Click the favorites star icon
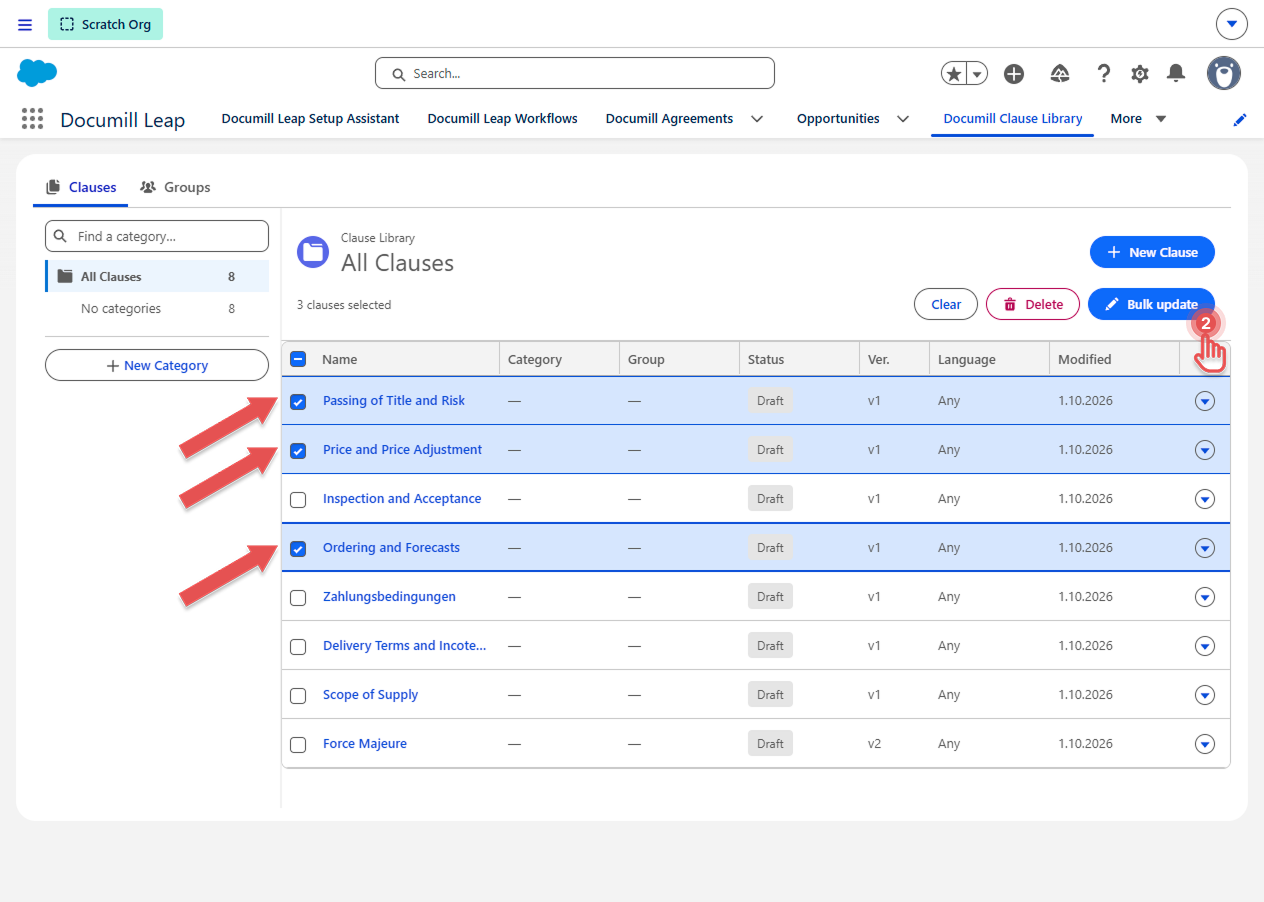The height and width of the screenshot is (902, 1264). [954, 73]
